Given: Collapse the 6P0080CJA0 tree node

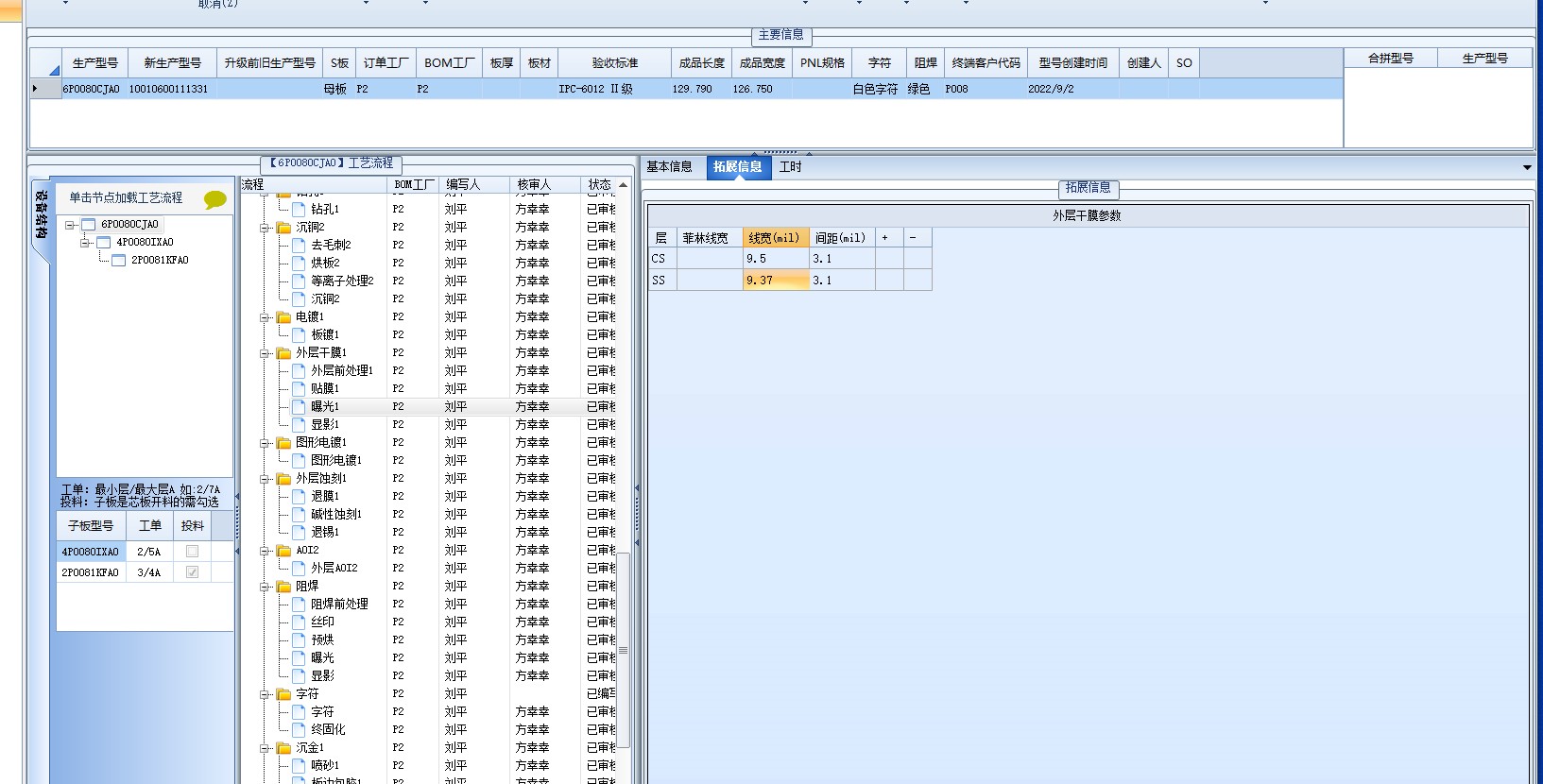Looking at the screenshot, I should (x=70, y=225).
